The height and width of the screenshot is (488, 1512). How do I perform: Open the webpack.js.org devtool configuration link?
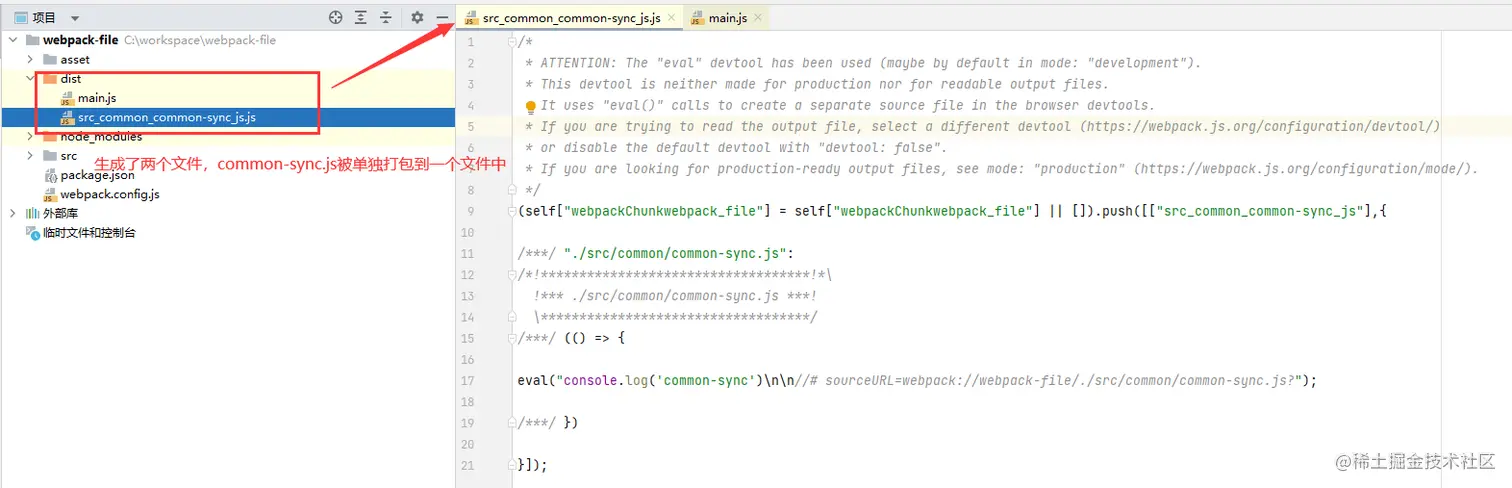pyautogui.click(x=1259, y=127)
